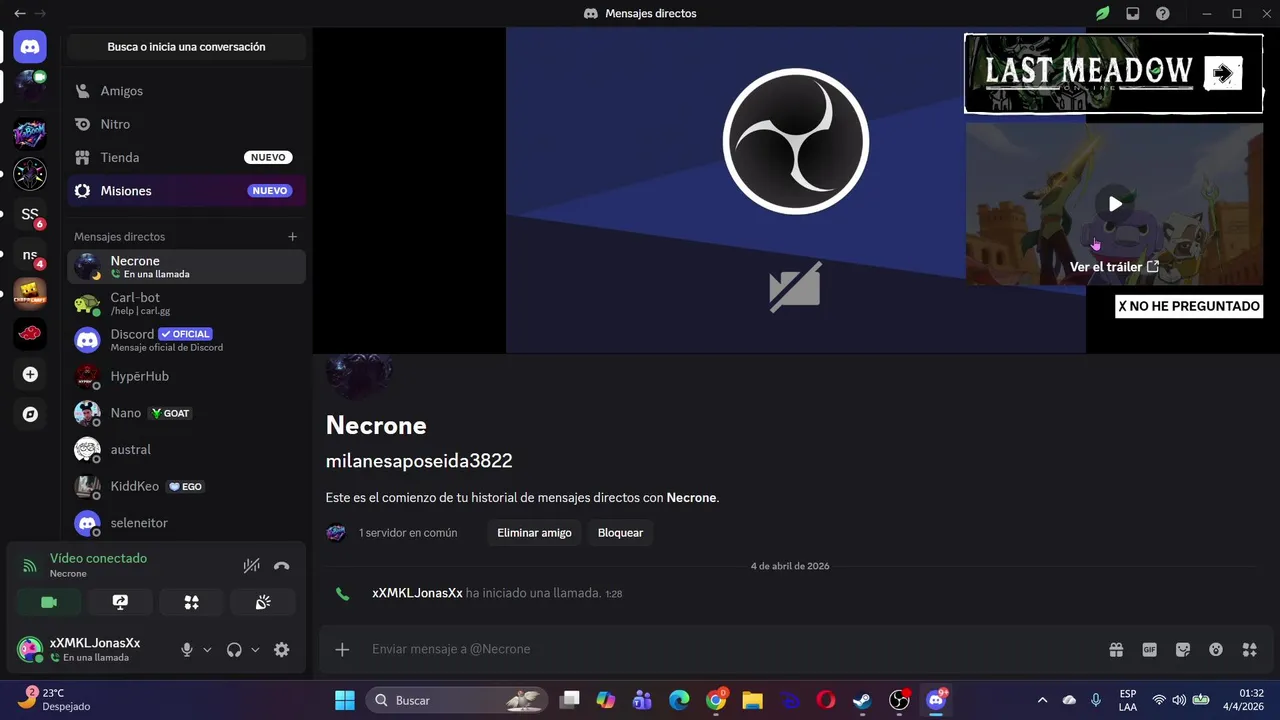Open the Tienda page
This screenshot has width=1280, height=720.
tap(186, 158)
